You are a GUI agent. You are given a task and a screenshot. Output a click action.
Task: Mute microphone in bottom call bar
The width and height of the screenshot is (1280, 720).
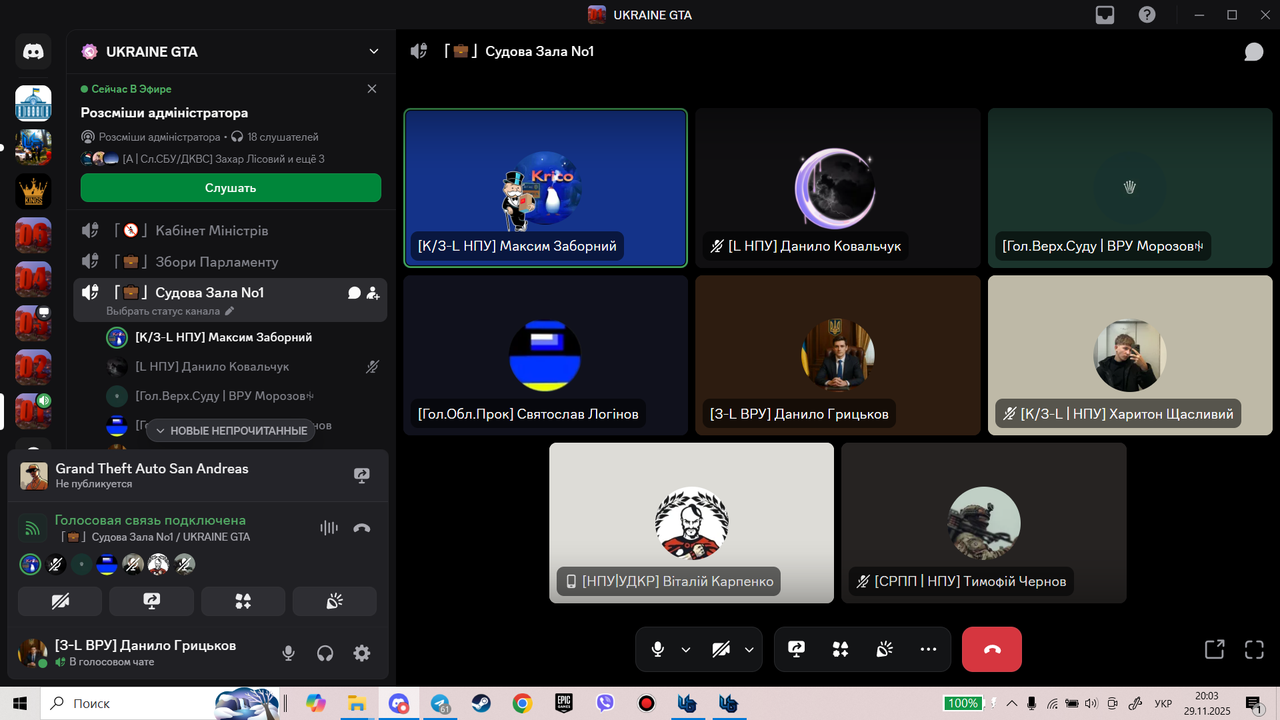click(x=657, y=649)
